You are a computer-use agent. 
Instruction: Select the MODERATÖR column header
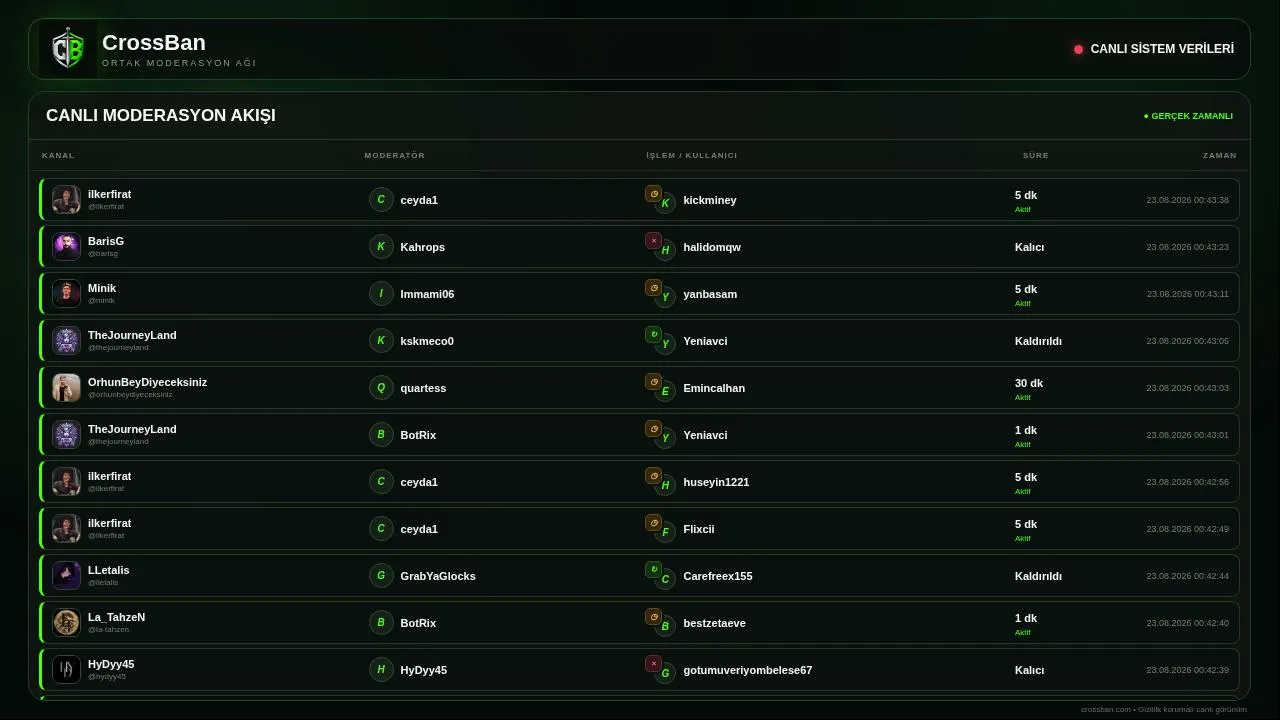tap(395, 155)
